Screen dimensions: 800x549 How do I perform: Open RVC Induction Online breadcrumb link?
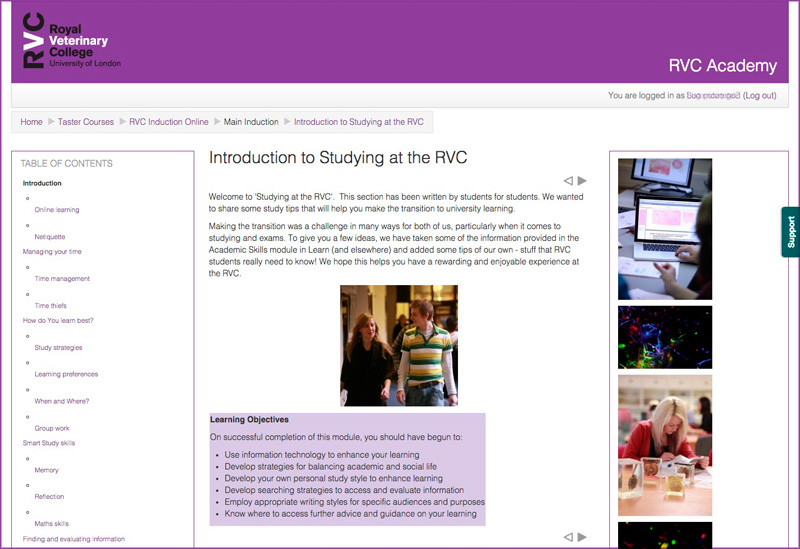[x=169, y=122]
